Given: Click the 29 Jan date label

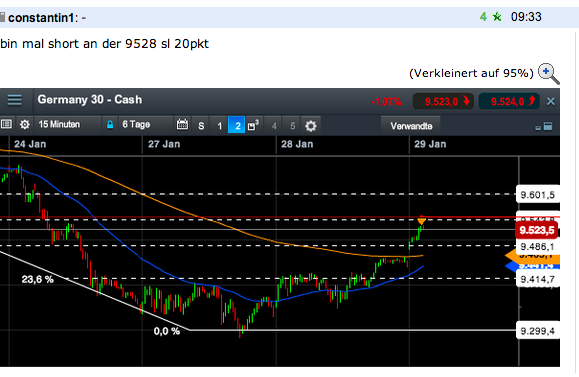Looking at the screenshot, I should coord(430,144).
